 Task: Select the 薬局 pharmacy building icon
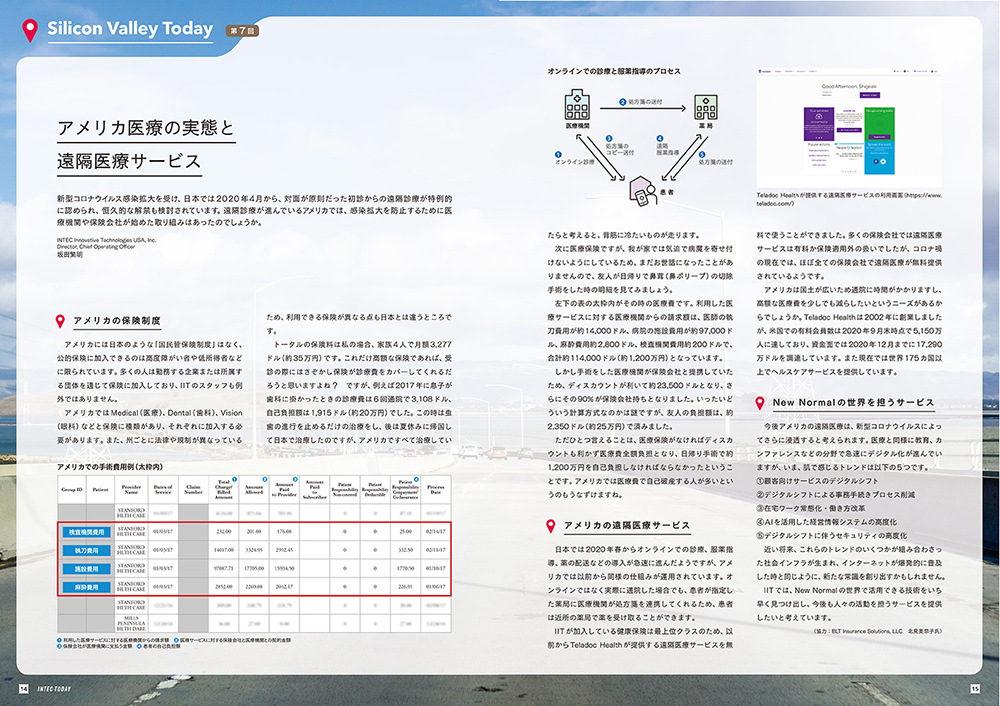[x=705, y=107]
